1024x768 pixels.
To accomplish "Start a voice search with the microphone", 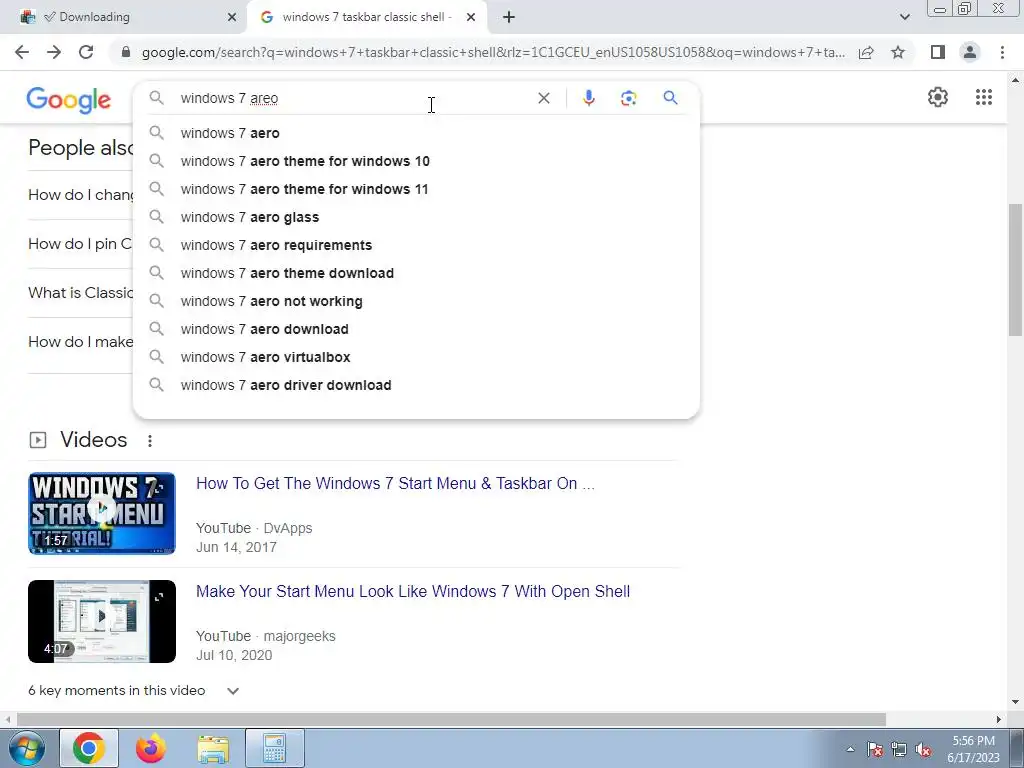I will pyautogui.click(x=588, y=98).
